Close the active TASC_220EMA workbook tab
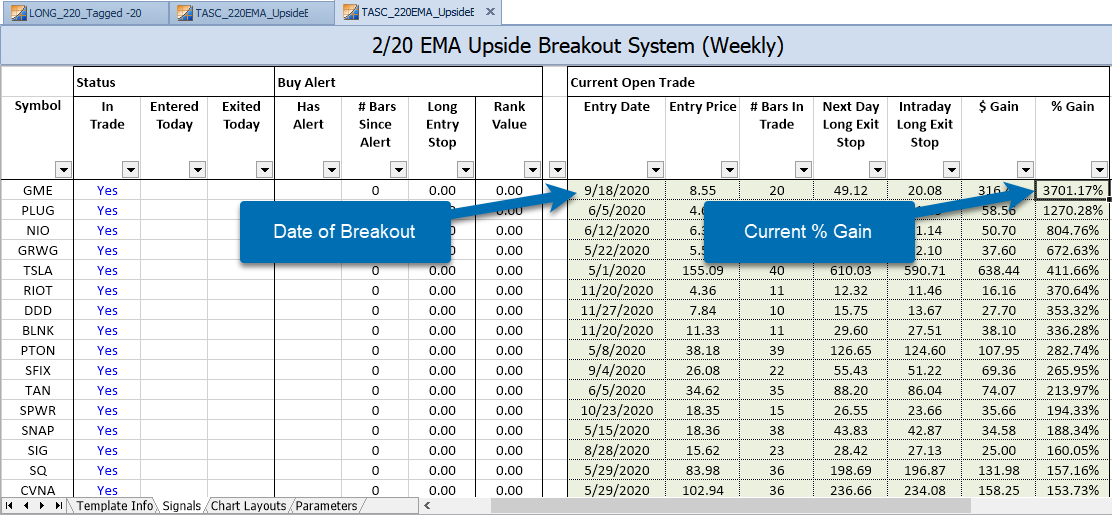Screen dimensions: 1112x515 492,12
